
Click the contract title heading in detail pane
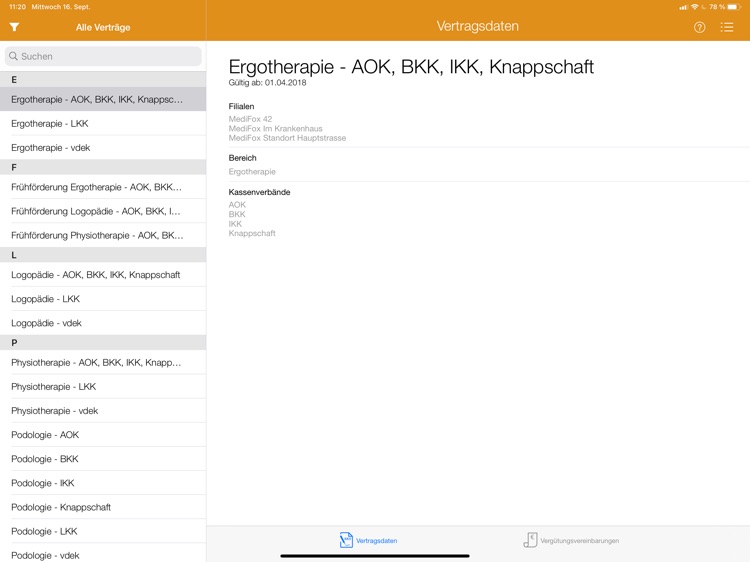tap(411, 67)
